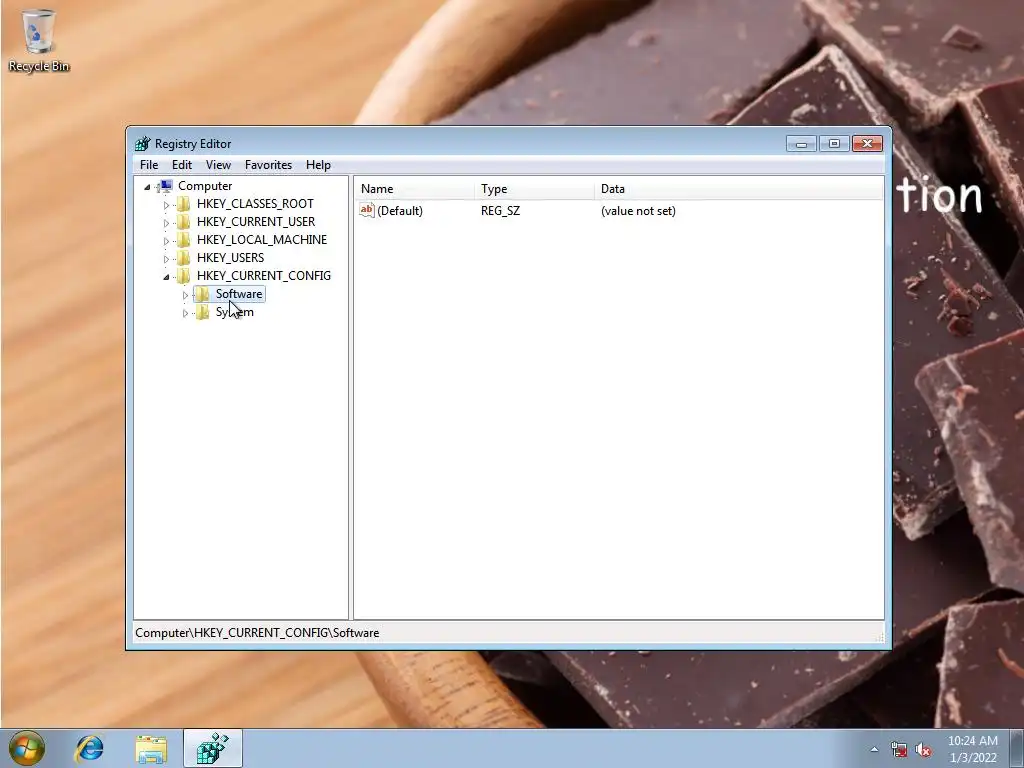Open the Help menu
Screen dimensions: 1024x768
tap(318, 165)
